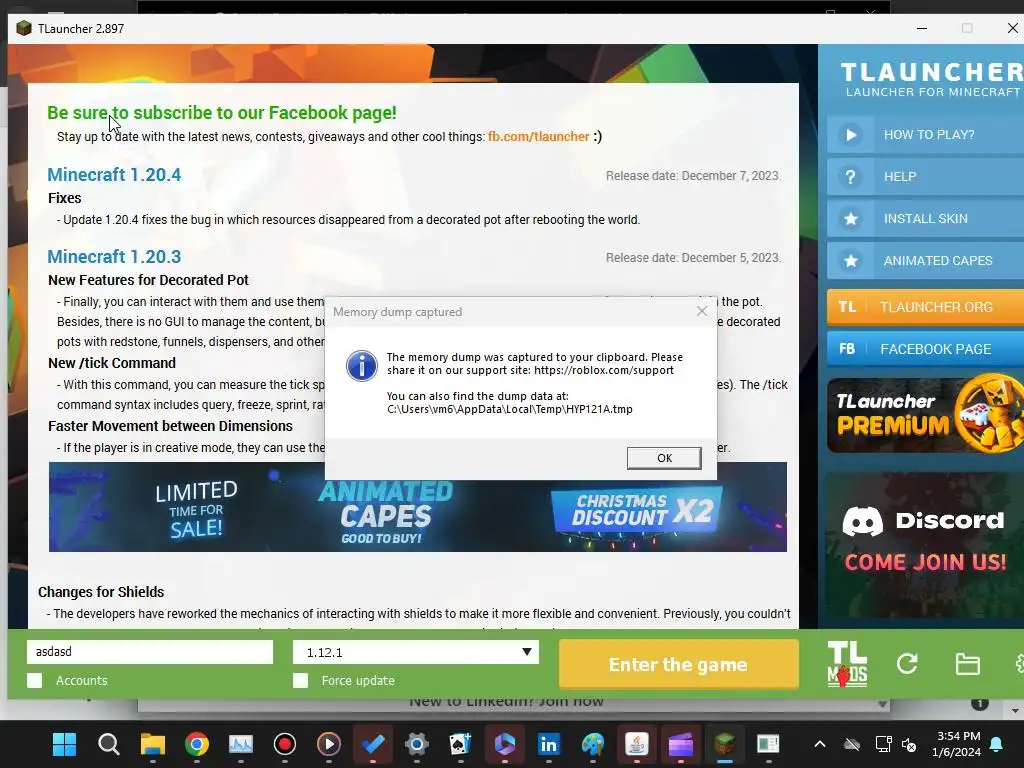The image size is (1024, 768).
Task: Open the INSTALL SKIN sidebar item
Action: point(925,219)
